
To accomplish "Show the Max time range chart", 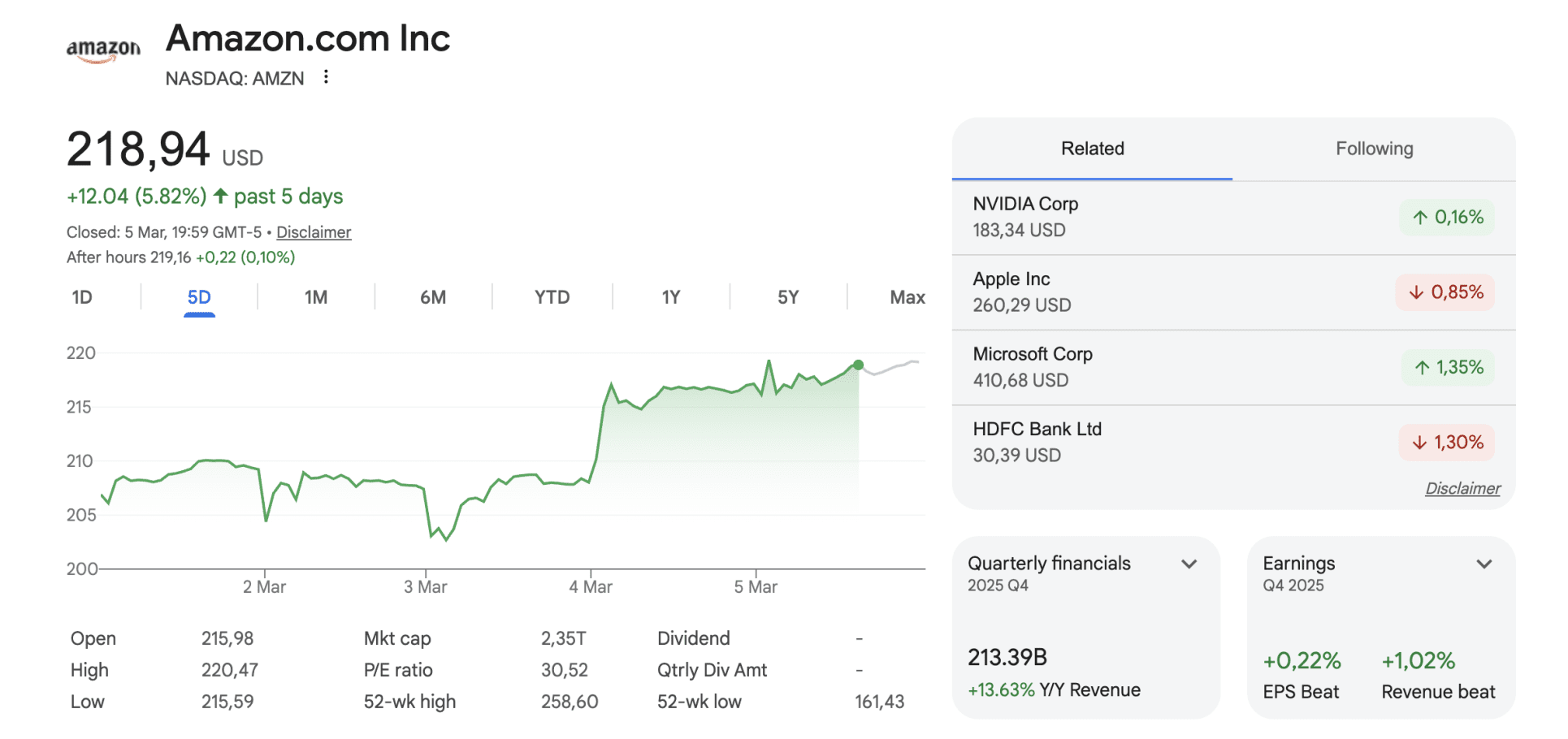I will (907, 297).
